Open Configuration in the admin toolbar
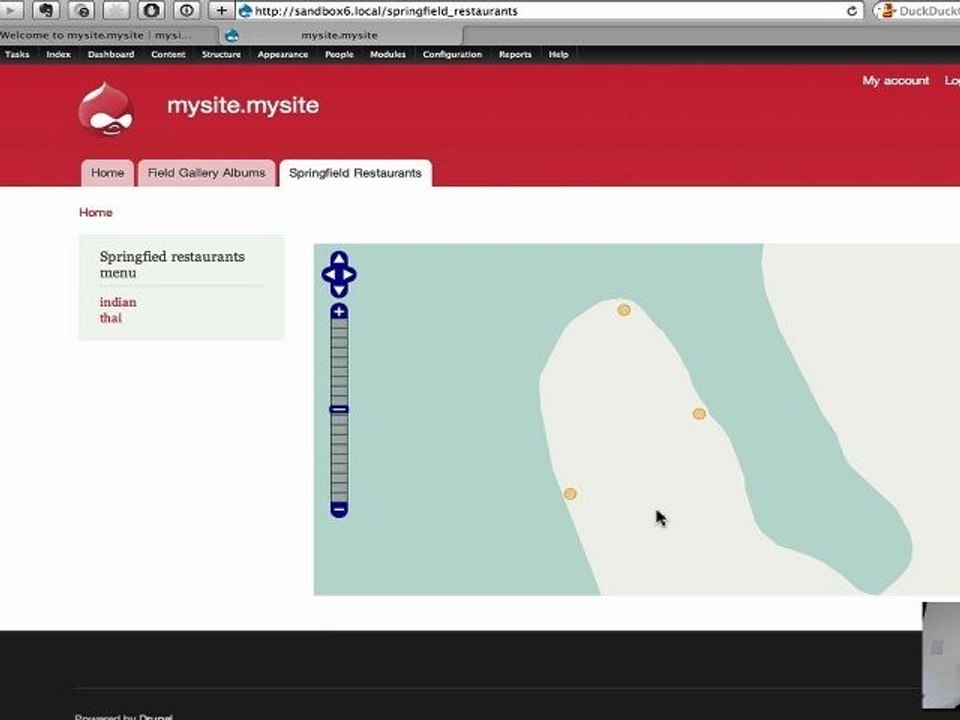Screen dimensions: 960x720 pos(452,54)
